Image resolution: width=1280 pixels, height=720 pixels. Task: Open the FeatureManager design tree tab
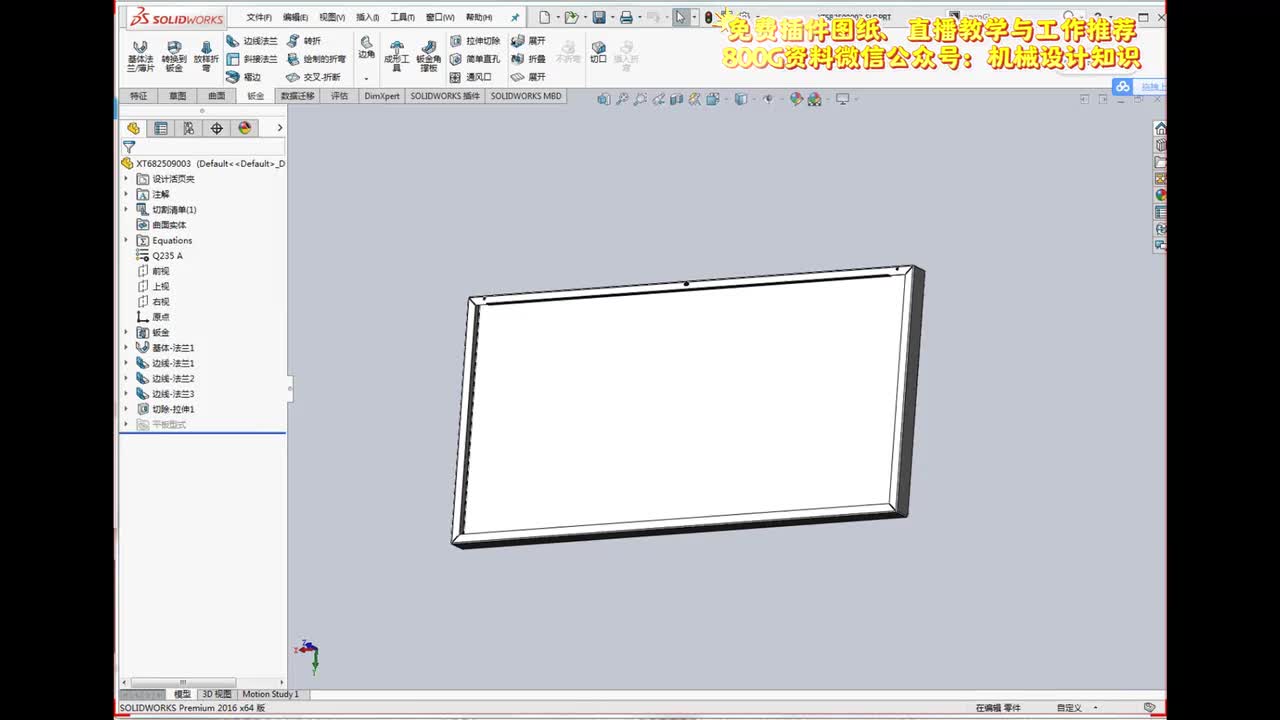pyautogui.click(x=133, y=128)
